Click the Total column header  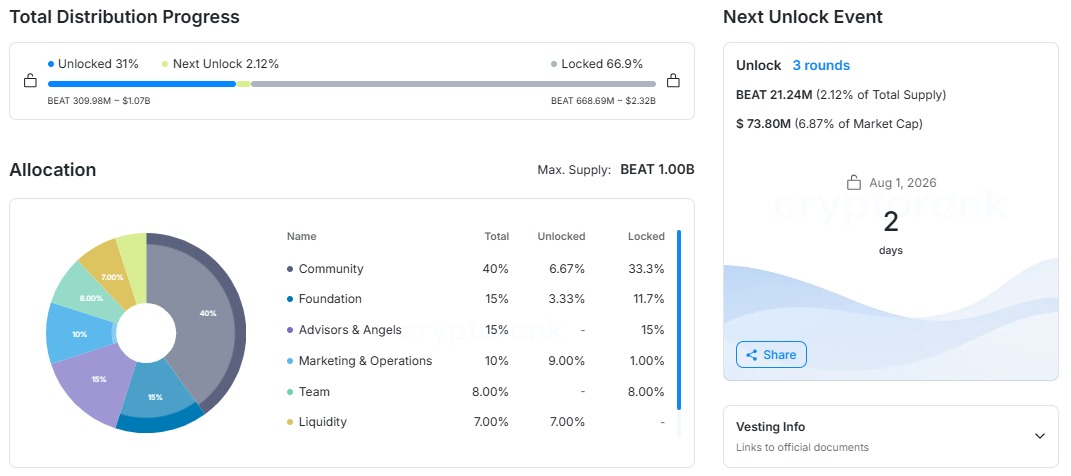[497, 236]
